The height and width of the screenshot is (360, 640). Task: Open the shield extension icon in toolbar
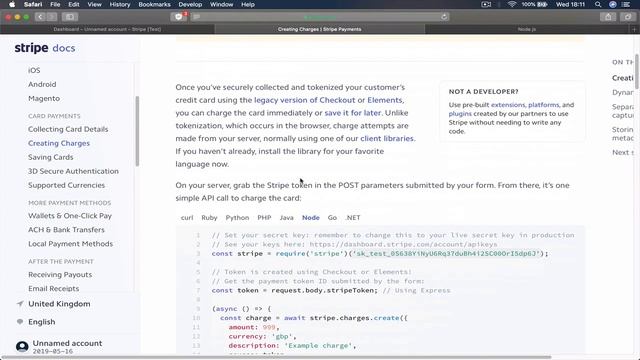coord(179,17)
